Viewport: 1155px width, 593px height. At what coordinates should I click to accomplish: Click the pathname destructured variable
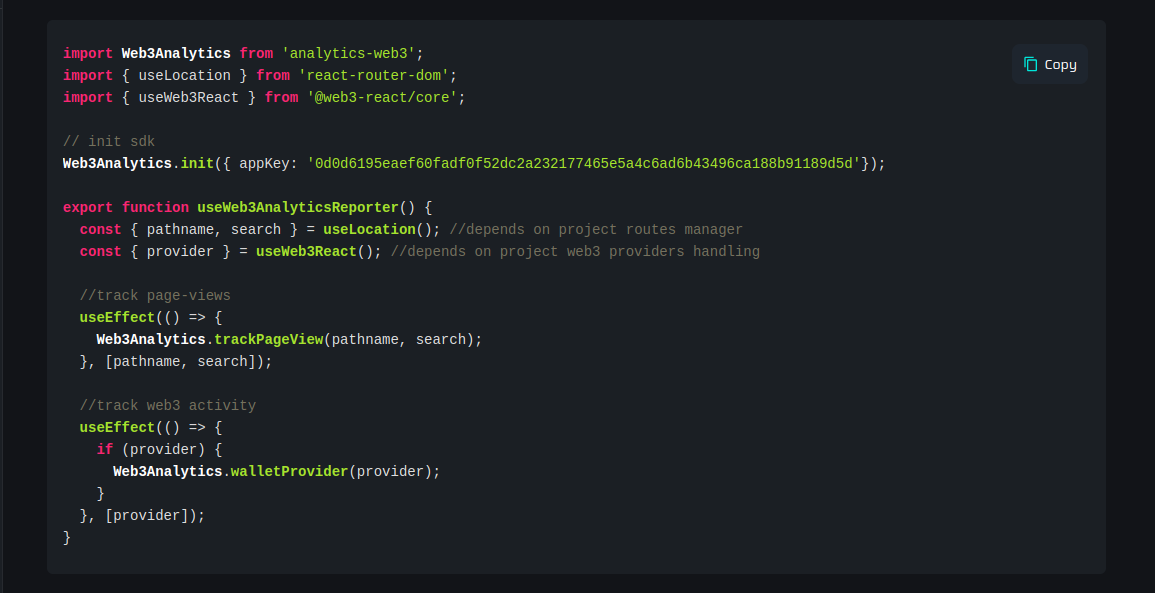pos(181,229)
